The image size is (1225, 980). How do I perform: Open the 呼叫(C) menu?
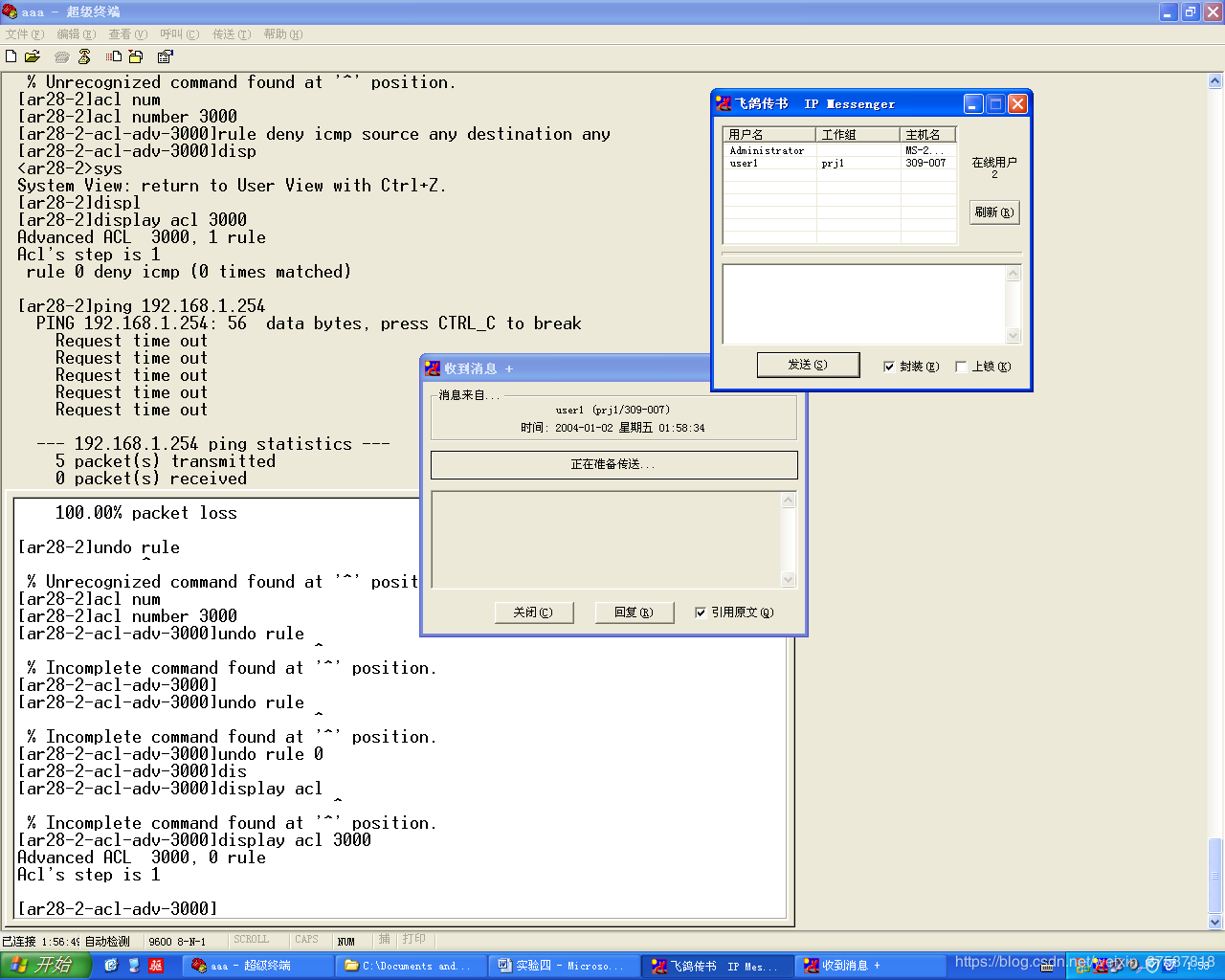pyautogui.click(x=179, y=34)
